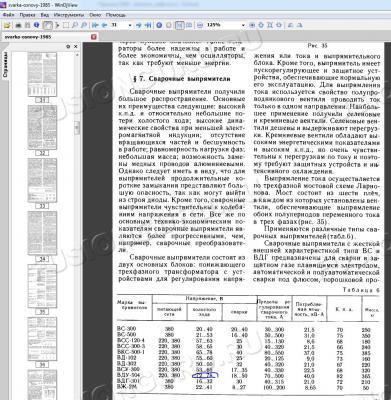Click the Open file folder icon
The height and width of the screenshot is (400, 391).
pyautogui.click(x=7, y=25)
